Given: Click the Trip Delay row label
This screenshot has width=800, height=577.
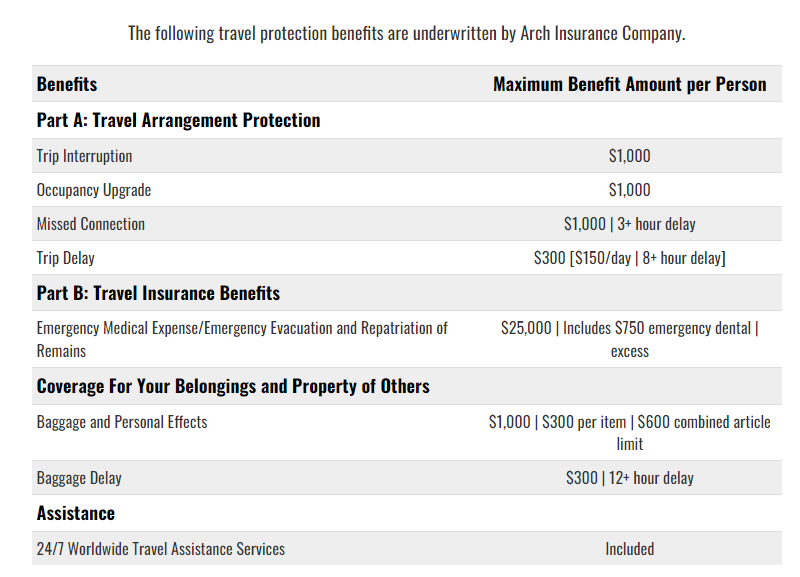Looking at the screenshot, I should 65,258.
